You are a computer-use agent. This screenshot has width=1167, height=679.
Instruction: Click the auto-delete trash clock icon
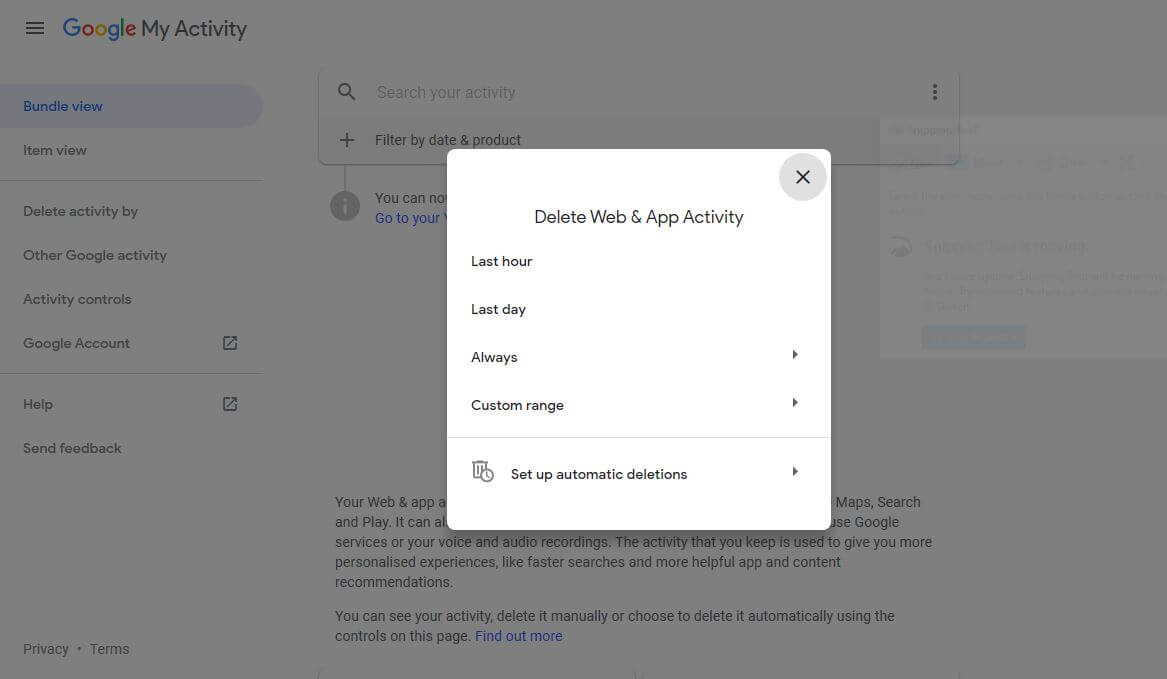(x=482, y=471)
